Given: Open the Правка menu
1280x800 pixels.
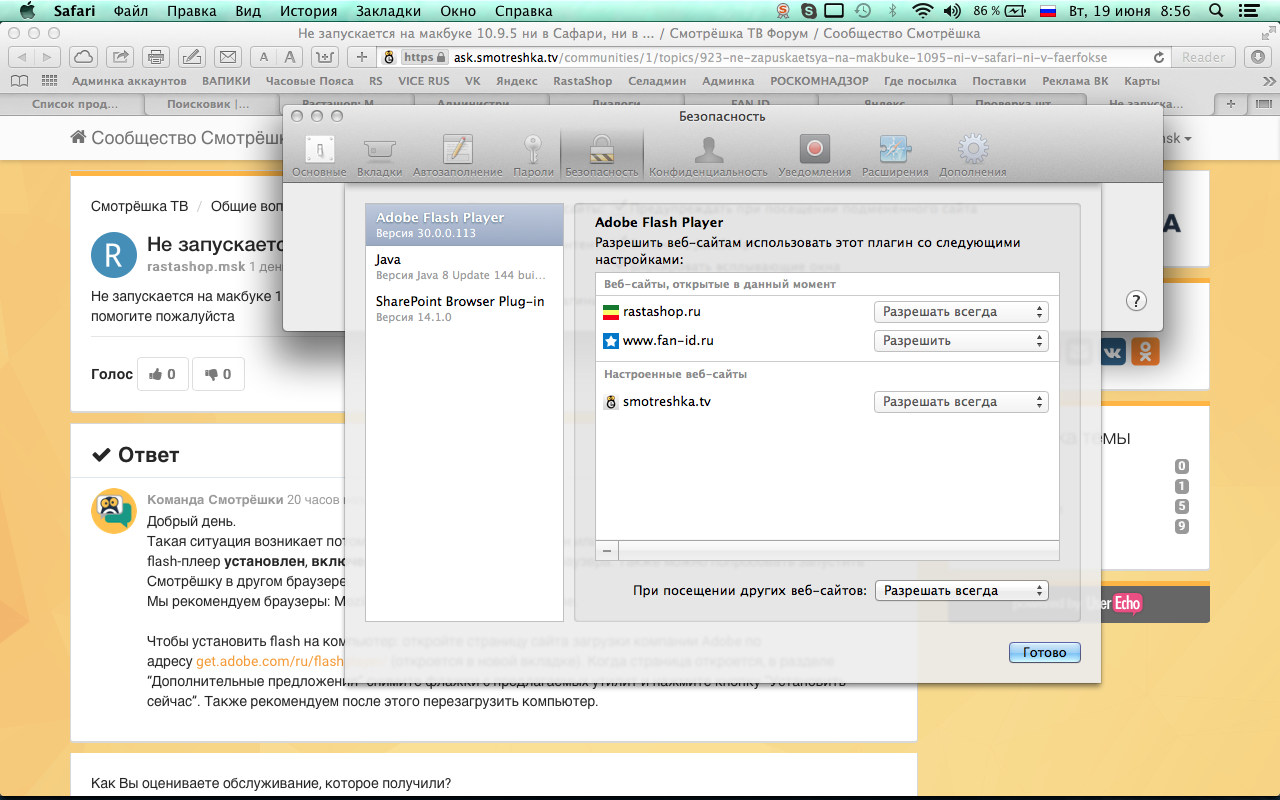Looking at the screenshot, I should [191, 11].
